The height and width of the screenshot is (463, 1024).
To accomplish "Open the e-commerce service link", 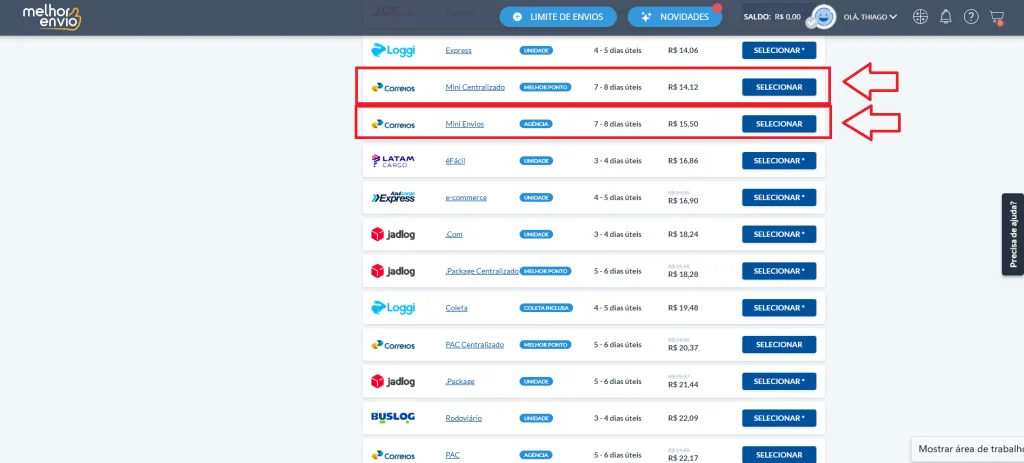I will click(466, 197).
